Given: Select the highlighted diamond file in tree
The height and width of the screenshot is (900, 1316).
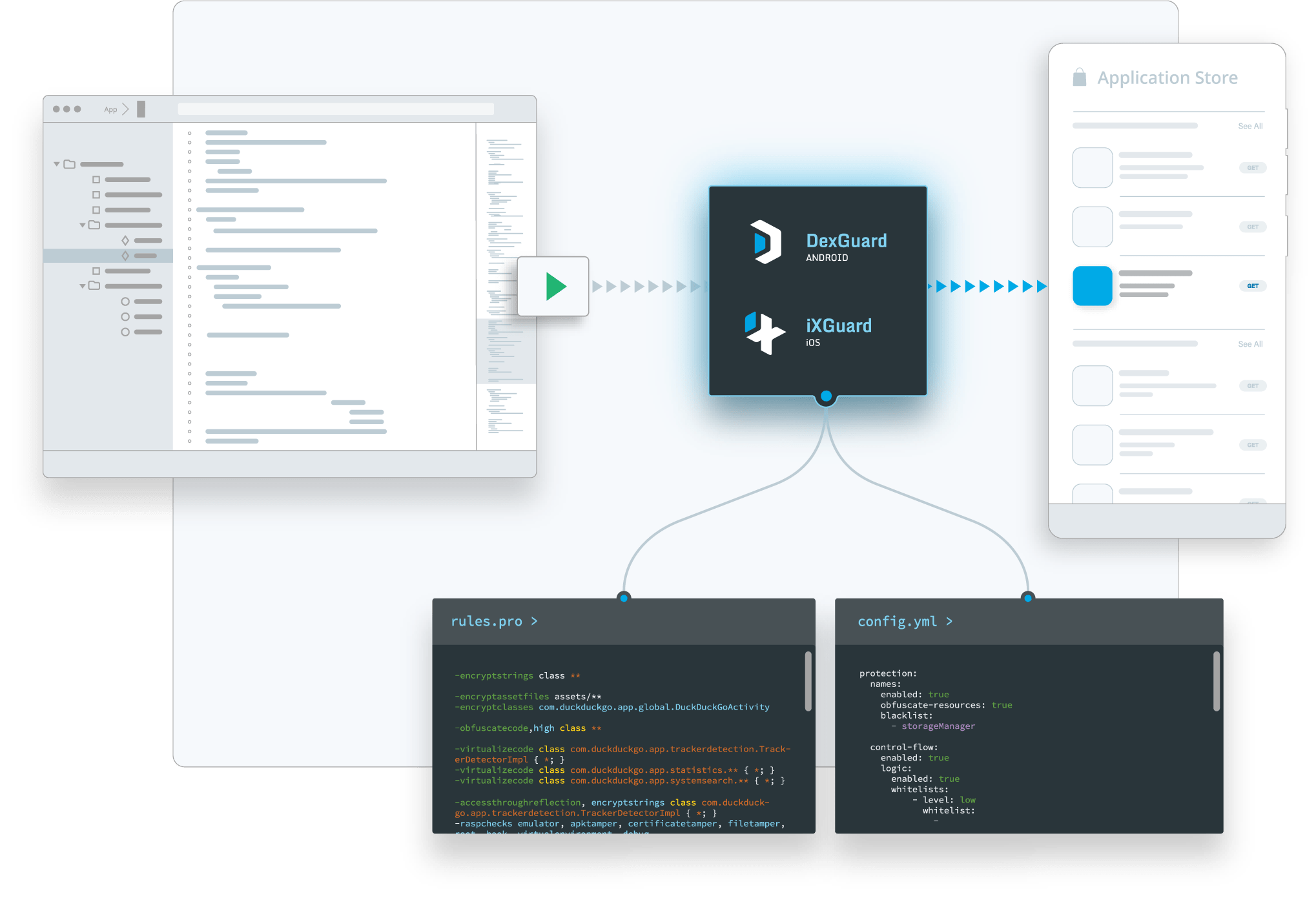Looking at the screenshot, I should click(108, 256).
